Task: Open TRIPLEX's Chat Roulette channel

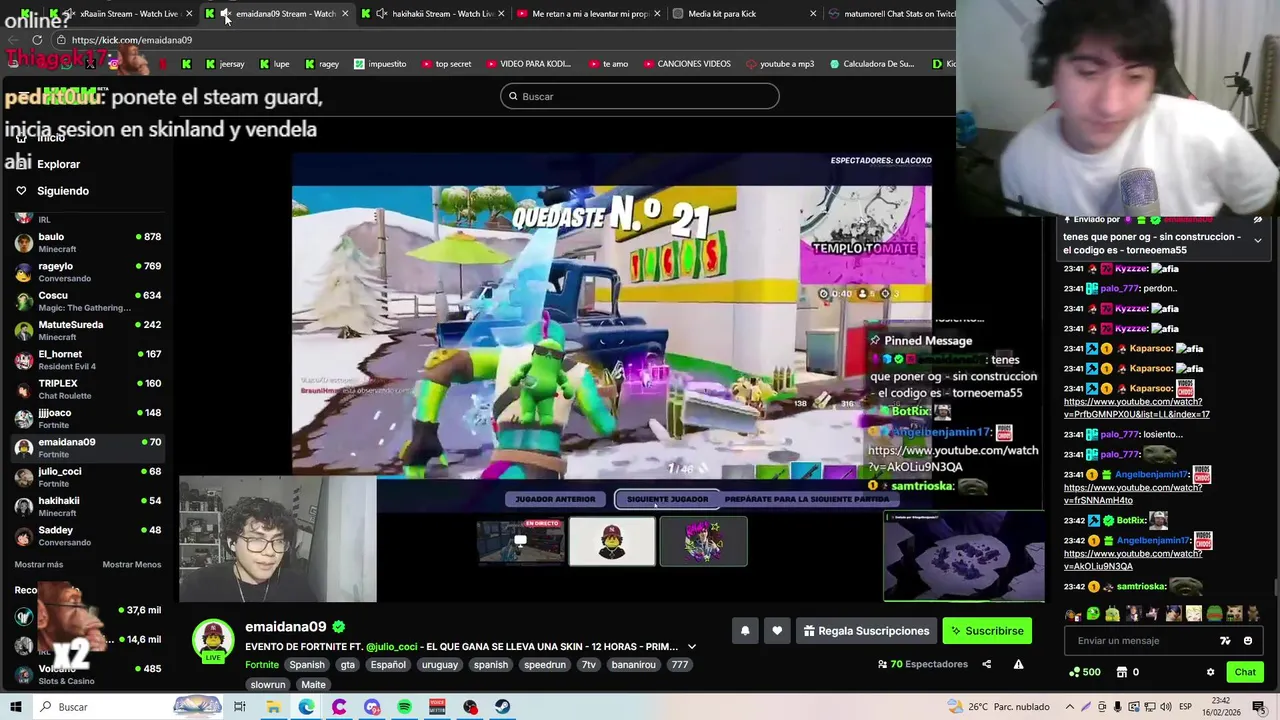Action: 88,389
